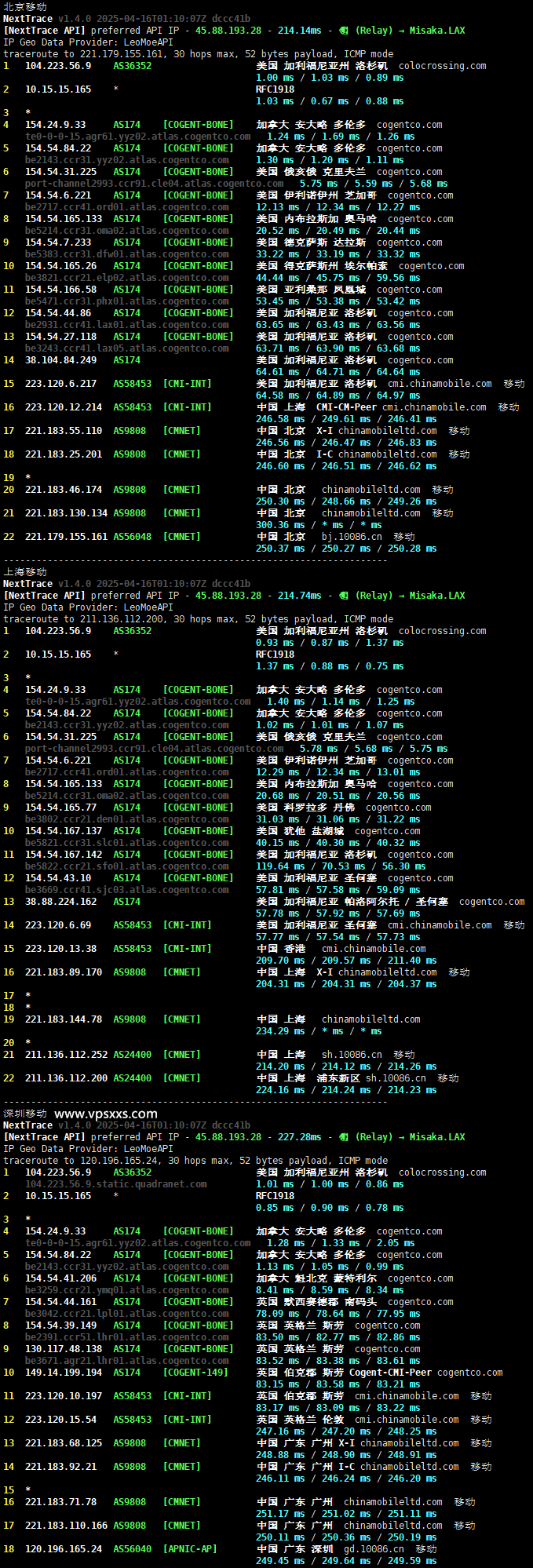
Task: Click IP address 221.183.68.125
Action: (64, 1443)
